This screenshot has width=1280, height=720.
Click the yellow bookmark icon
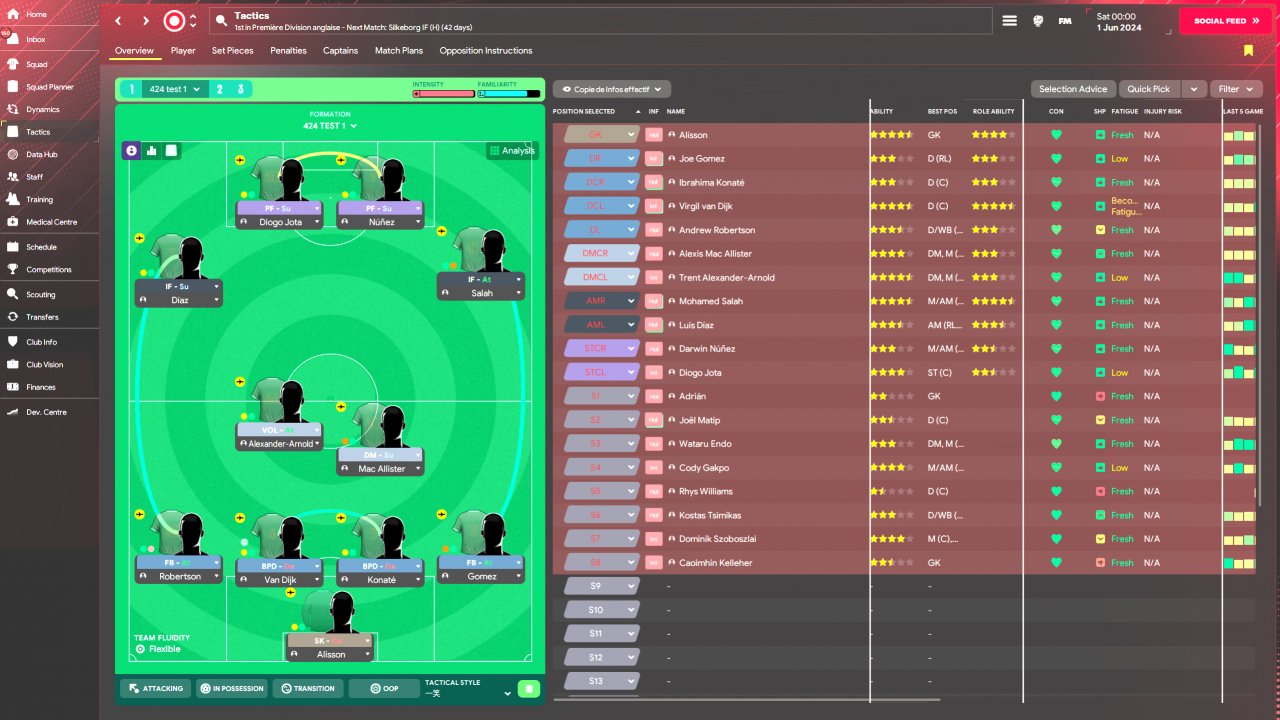tap(1248, 51)
